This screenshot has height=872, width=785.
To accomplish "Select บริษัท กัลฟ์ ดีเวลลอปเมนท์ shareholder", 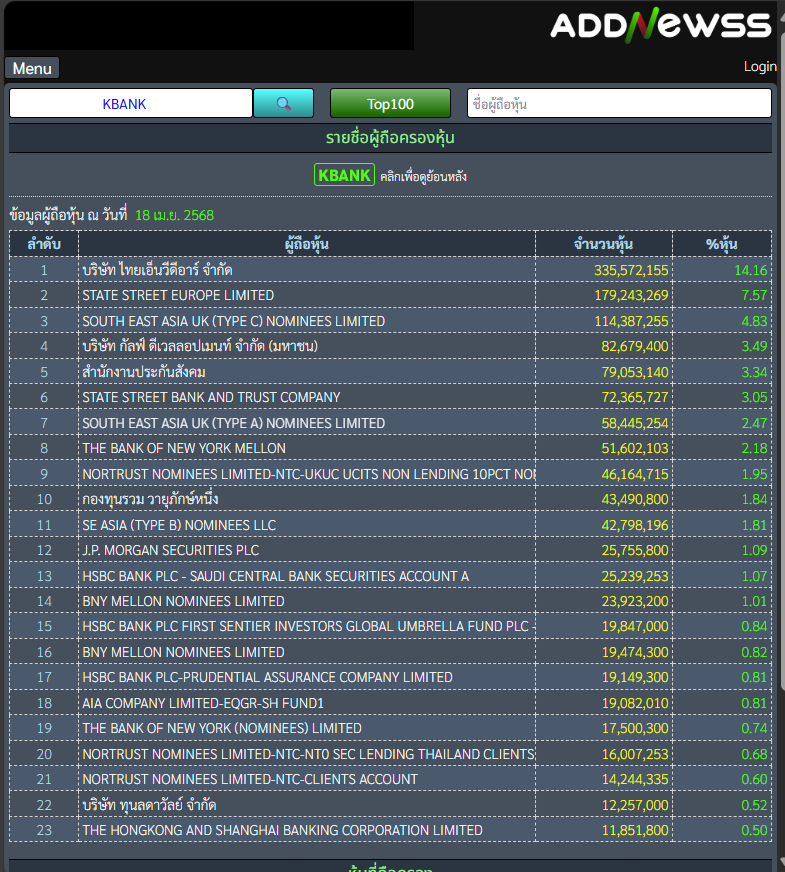I will pyautogui.click(x=200, y=346).
